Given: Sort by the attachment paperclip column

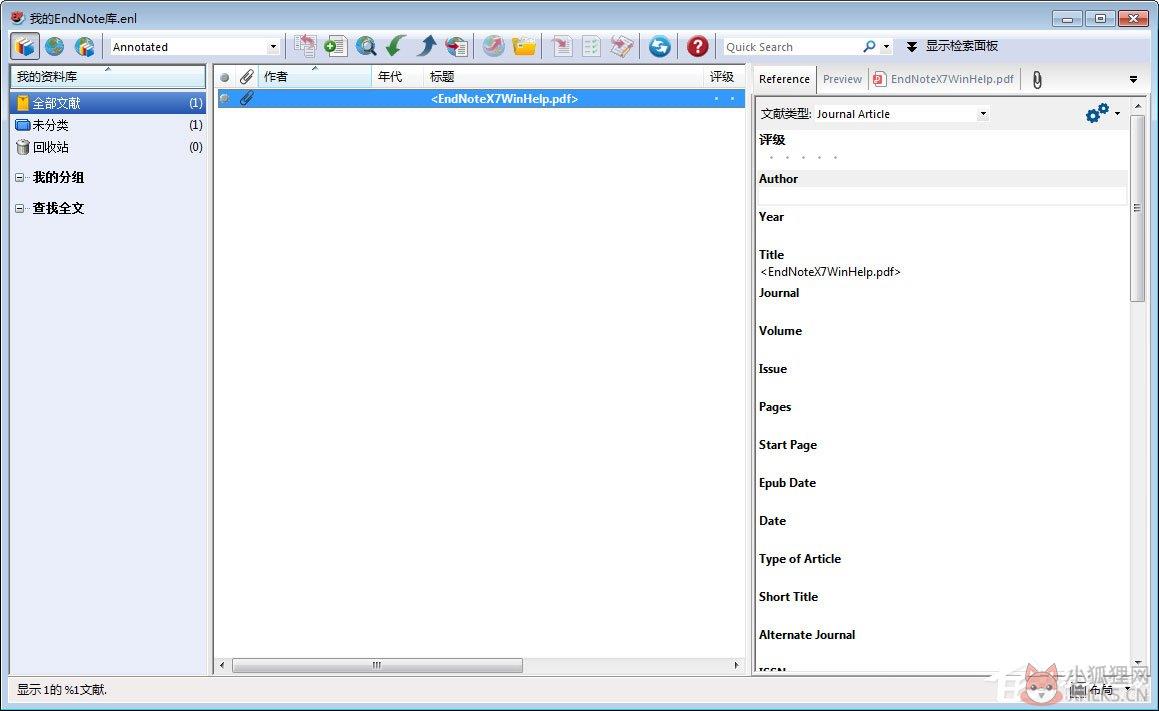Looking at the screenshot, I should click(246, 77).
